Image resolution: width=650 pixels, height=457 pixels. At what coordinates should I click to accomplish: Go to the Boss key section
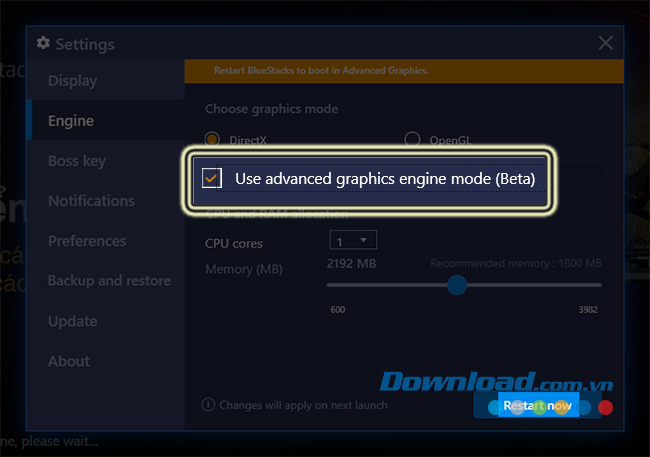tap(77, 161)
